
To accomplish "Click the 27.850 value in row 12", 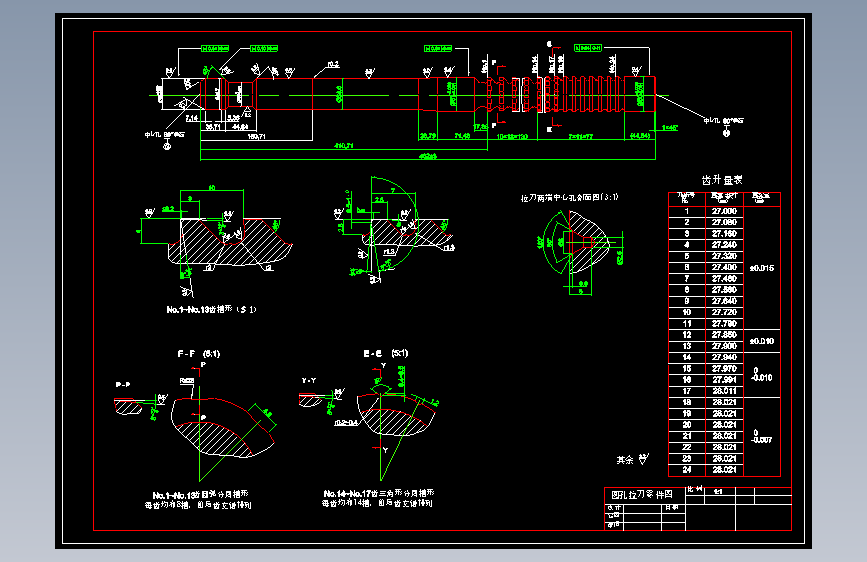I will click(x=724, y=335).
